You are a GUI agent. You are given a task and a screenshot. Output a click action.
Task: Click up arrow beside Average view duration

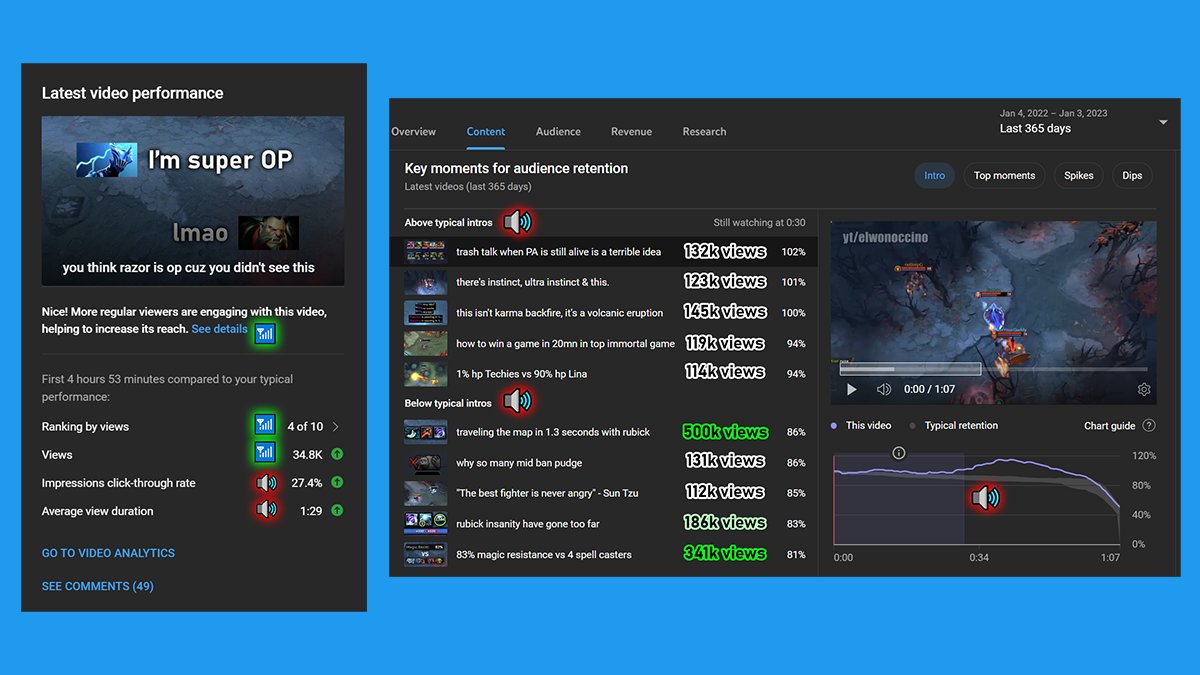337,510
